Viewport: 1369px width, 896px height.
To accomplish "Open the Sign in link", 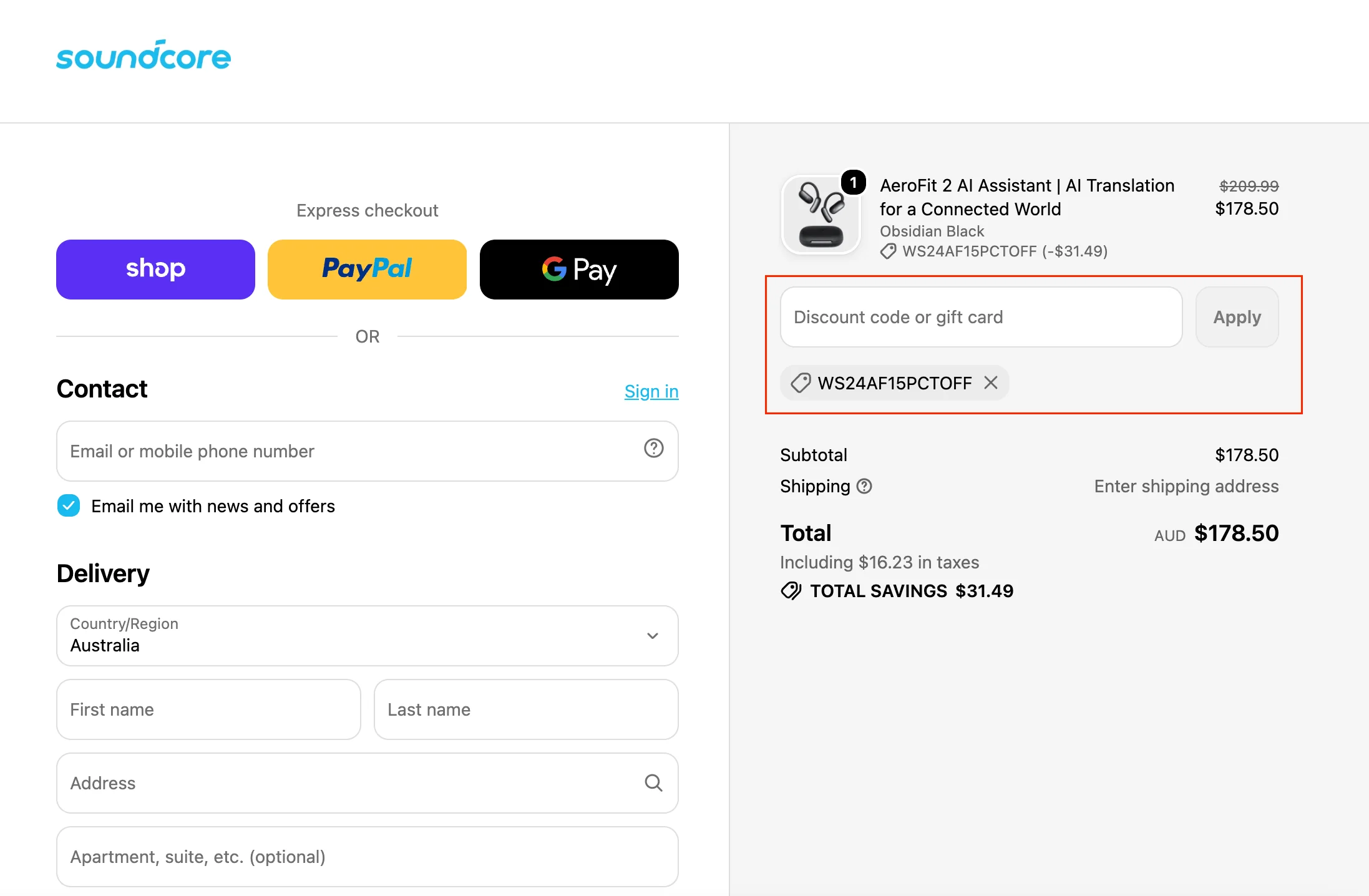I will 651,391.
